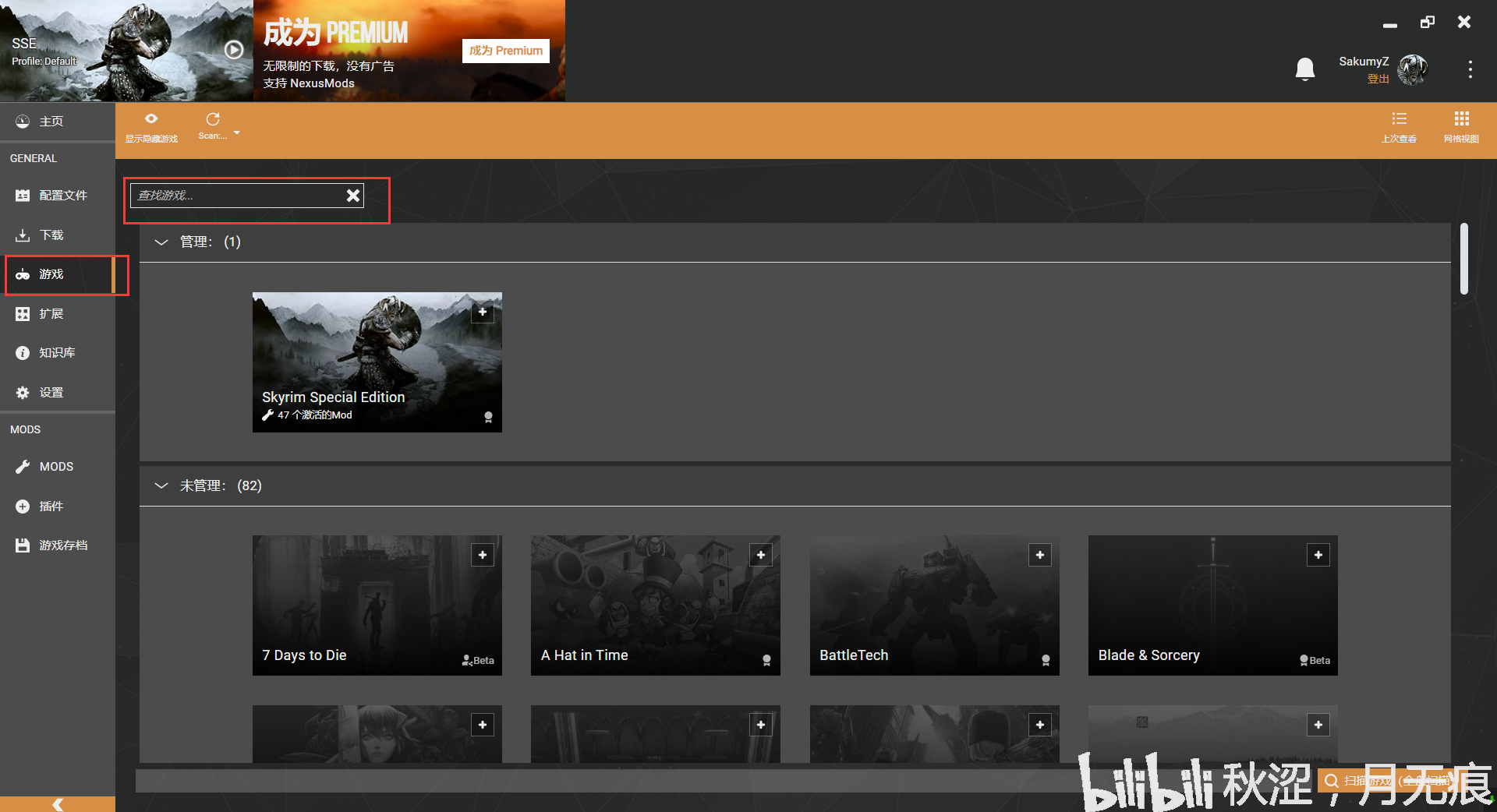The height and width of the screenshot is (812, 1497).
Task: Collapse the 未管理 unmanaged games section
Action: pos(161,485)
